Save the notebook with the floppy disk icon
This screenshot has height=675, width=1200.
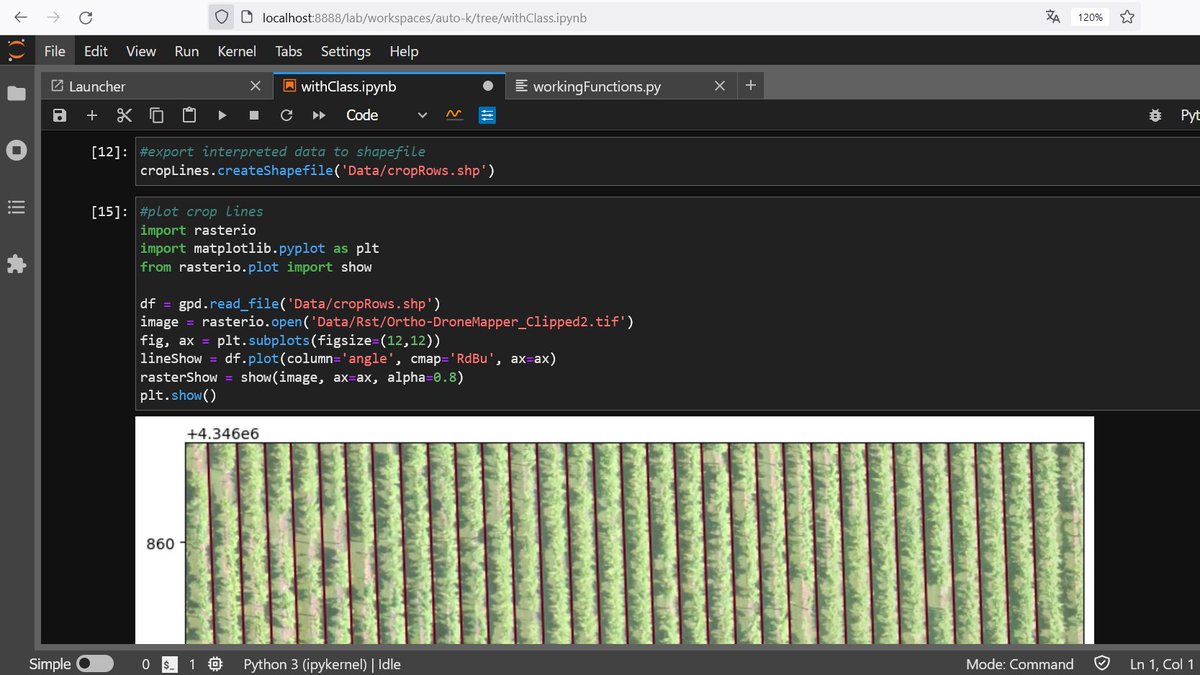click(x=60, y=115)
